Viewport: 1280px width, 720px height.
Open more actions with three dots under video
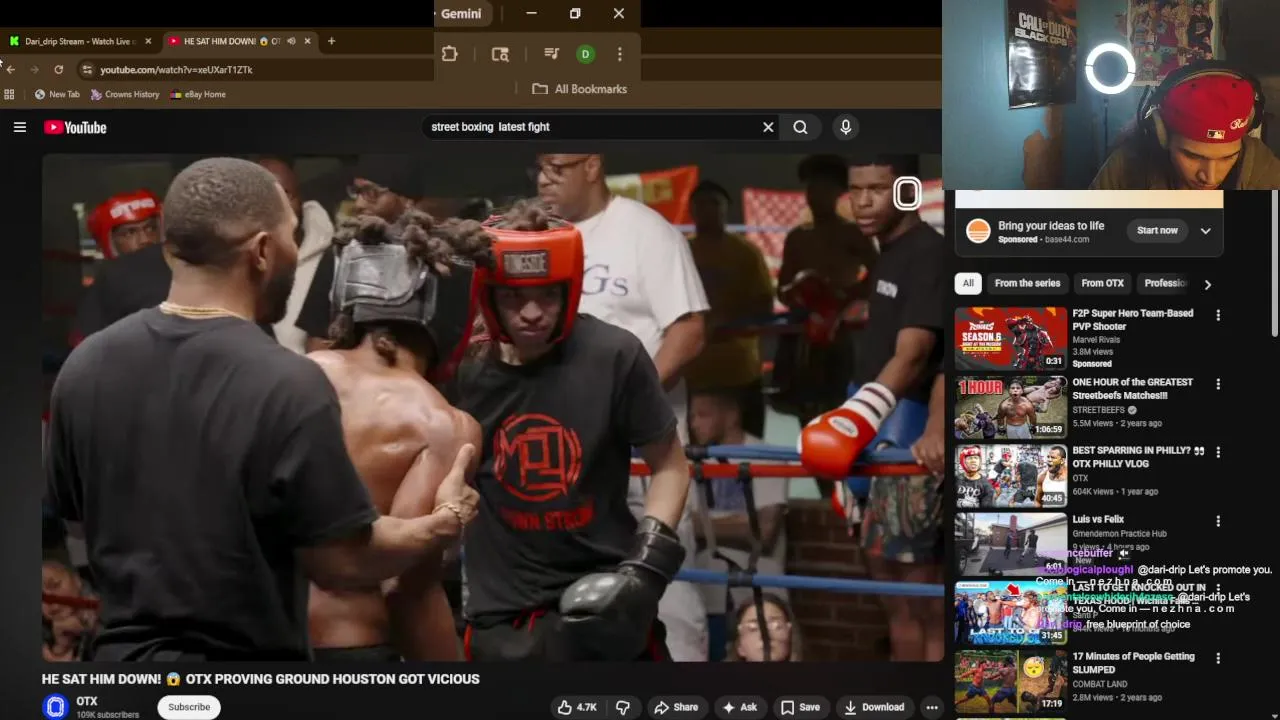point(931,707)
